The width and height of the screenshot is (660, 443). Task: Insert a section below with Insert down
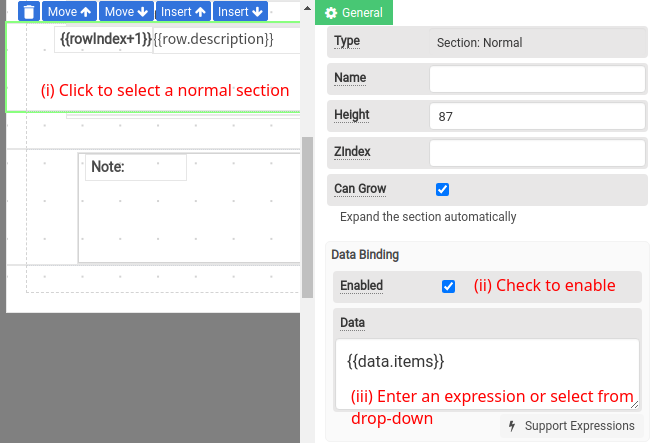click(240, 11)
